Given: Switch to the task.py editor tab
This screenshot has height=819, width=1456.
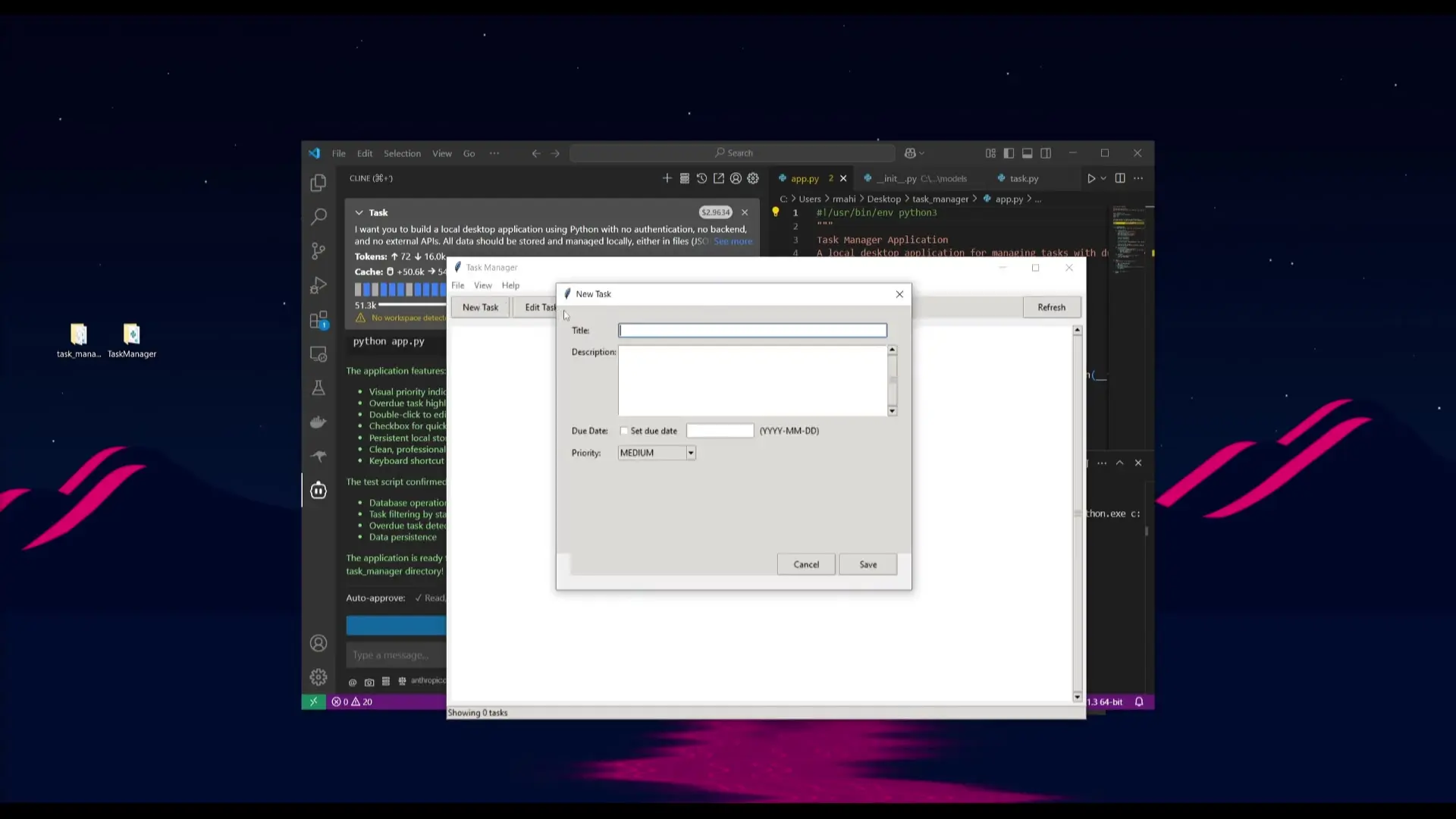Looking at the screenshot, I should coord(1023,178).
